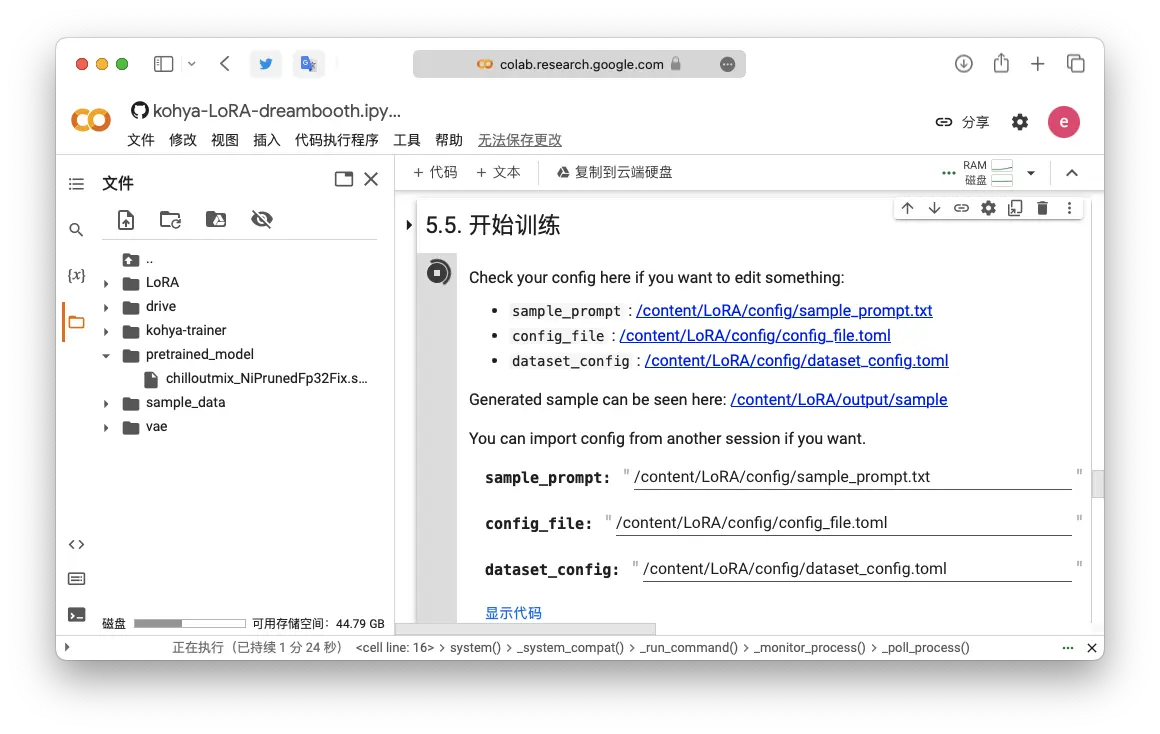Image resolution: width=1160 pixels, height=734 pixels.
Task: Collapse the pretrained_model folder
Action: pyautogui.click(x=106, y=355)
